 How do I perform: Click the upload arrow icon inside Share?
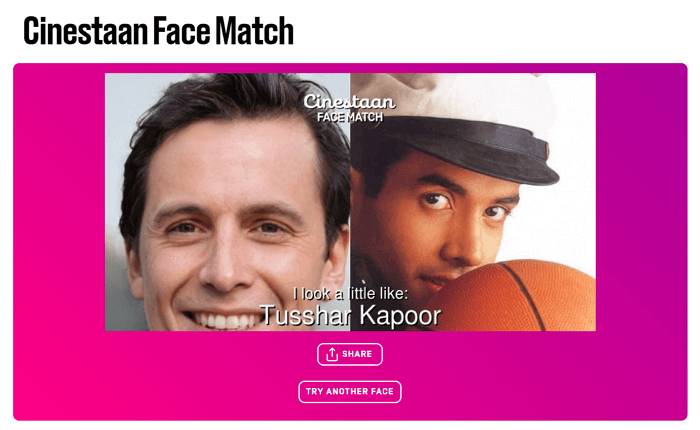[x=331, y=354]
